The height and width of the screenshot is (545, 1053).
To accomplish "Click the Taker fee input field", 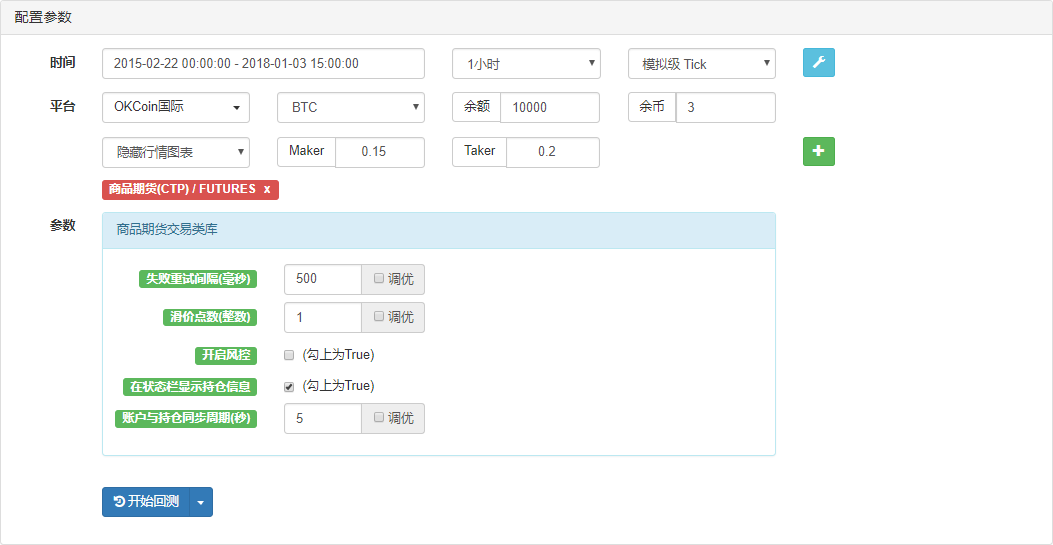I will point(552,152).
